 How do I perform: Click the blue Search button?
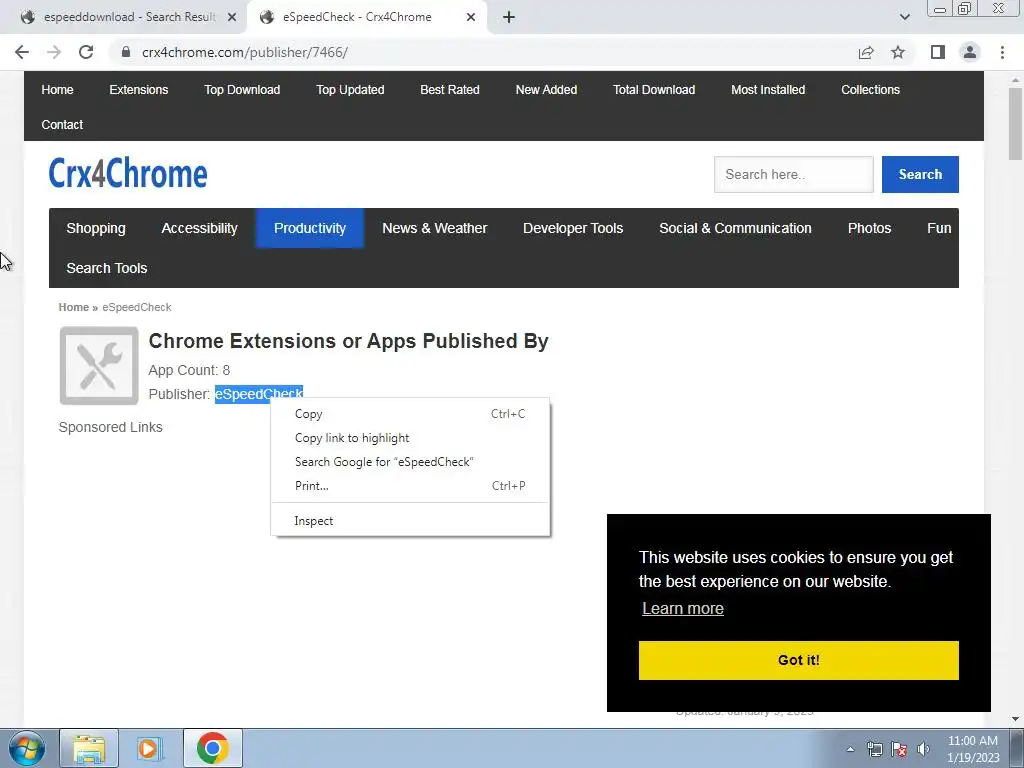click(x=920, y=174)
